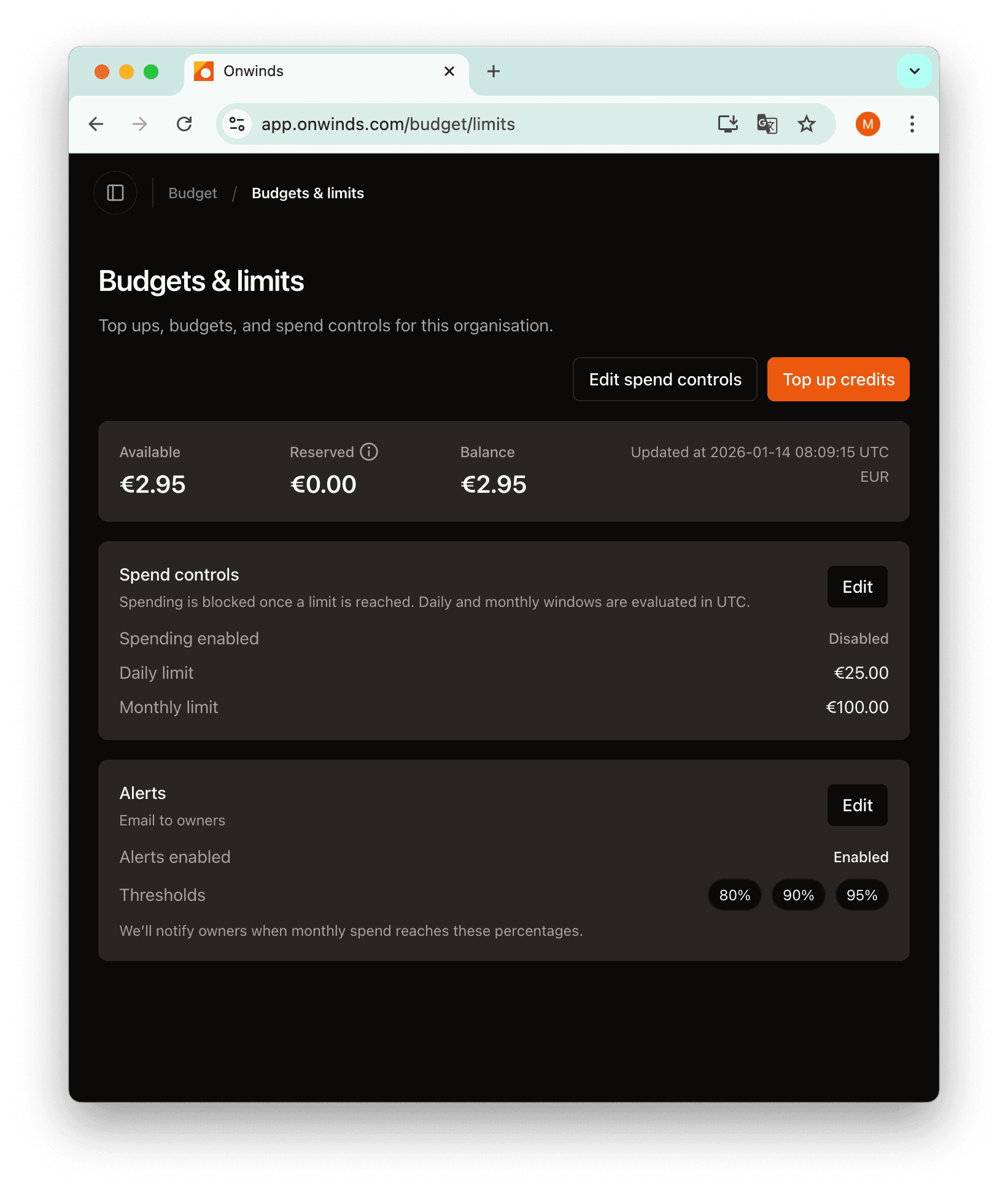Open the Reserved info tooltip icon
This screenshot has width=1008, height=1193.
(x=369, y=452)
